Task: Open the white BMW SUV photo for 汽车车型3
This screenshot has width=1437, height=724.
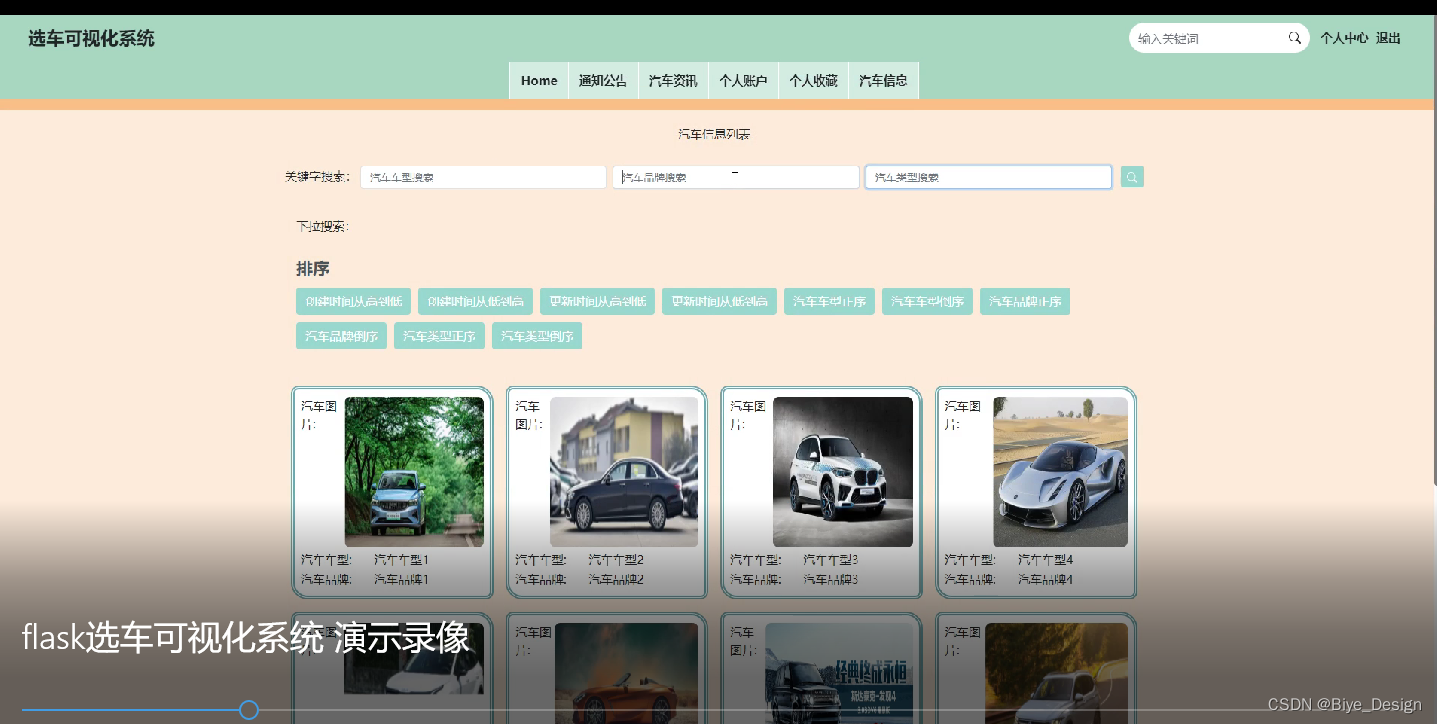Action: point(843,472)
